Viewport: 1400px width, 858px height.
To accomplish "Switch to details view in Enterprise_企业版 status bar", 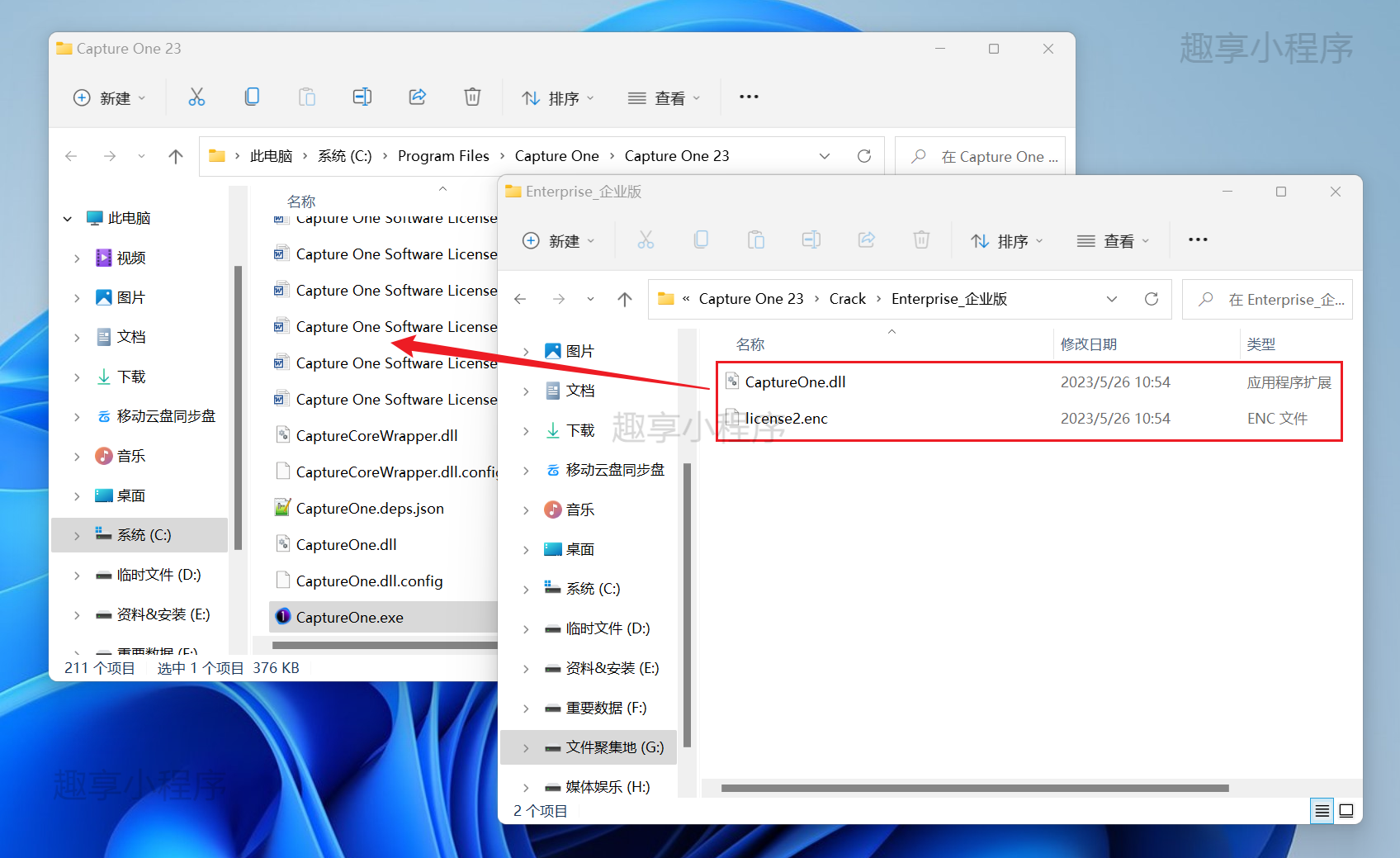I will click(1322, 811).
